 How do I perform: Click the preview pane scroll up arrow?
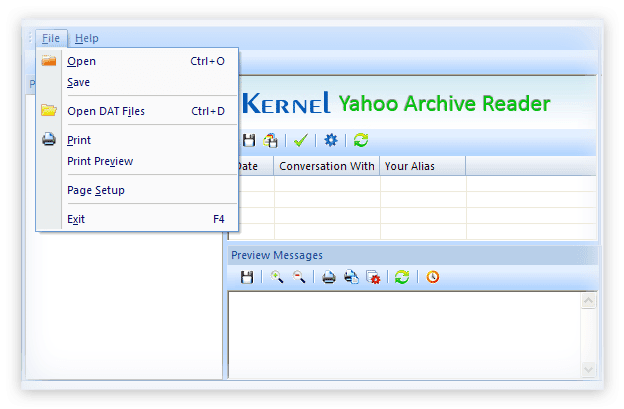click(x=588, y=300)
